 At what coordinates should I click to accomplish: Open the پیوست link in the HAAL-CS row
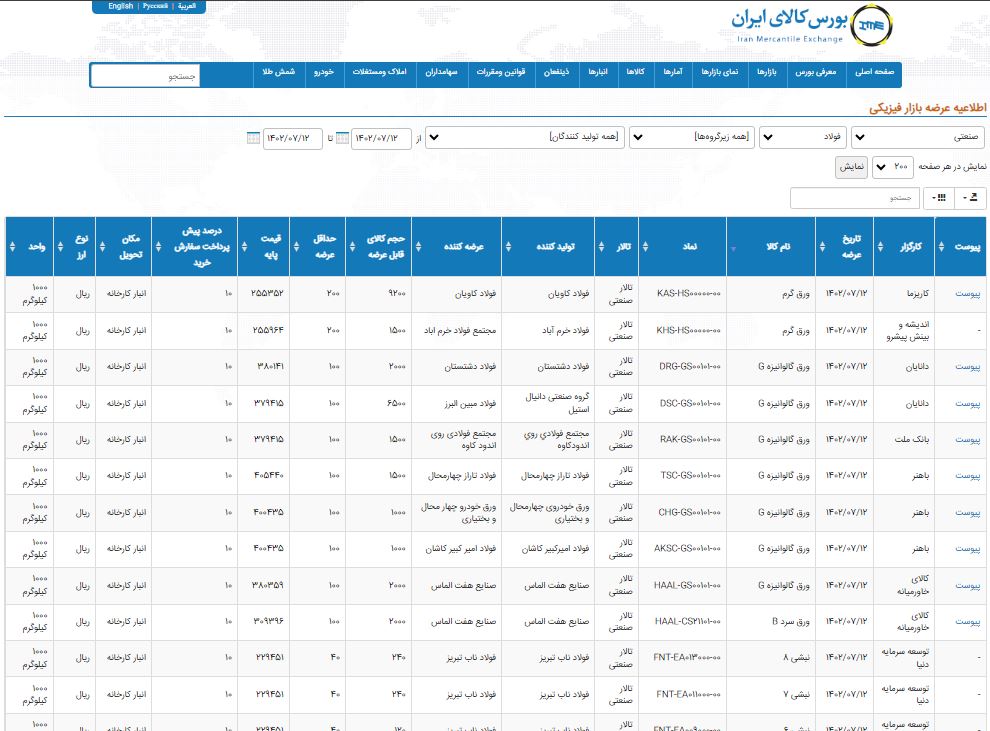point(967,622)
